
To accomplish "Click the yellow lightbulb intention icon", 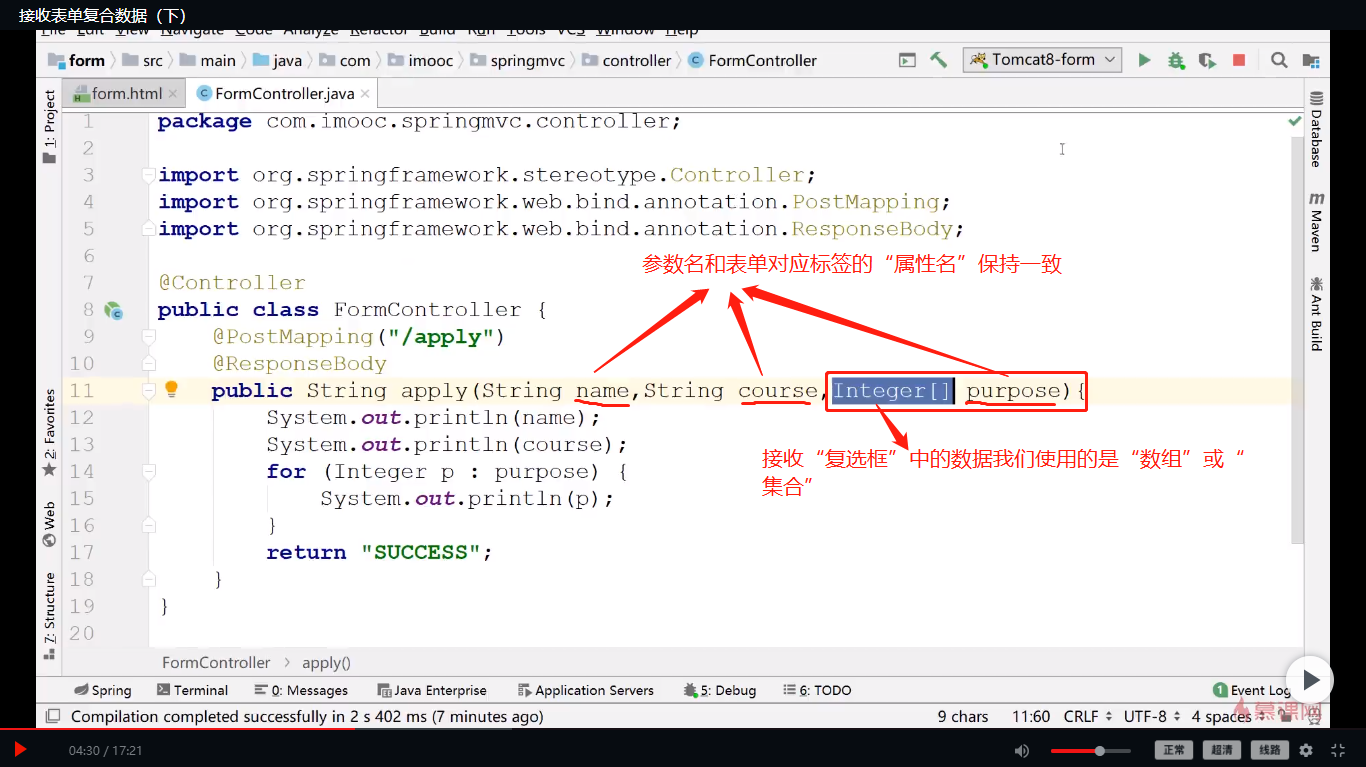I will [171, 389].
